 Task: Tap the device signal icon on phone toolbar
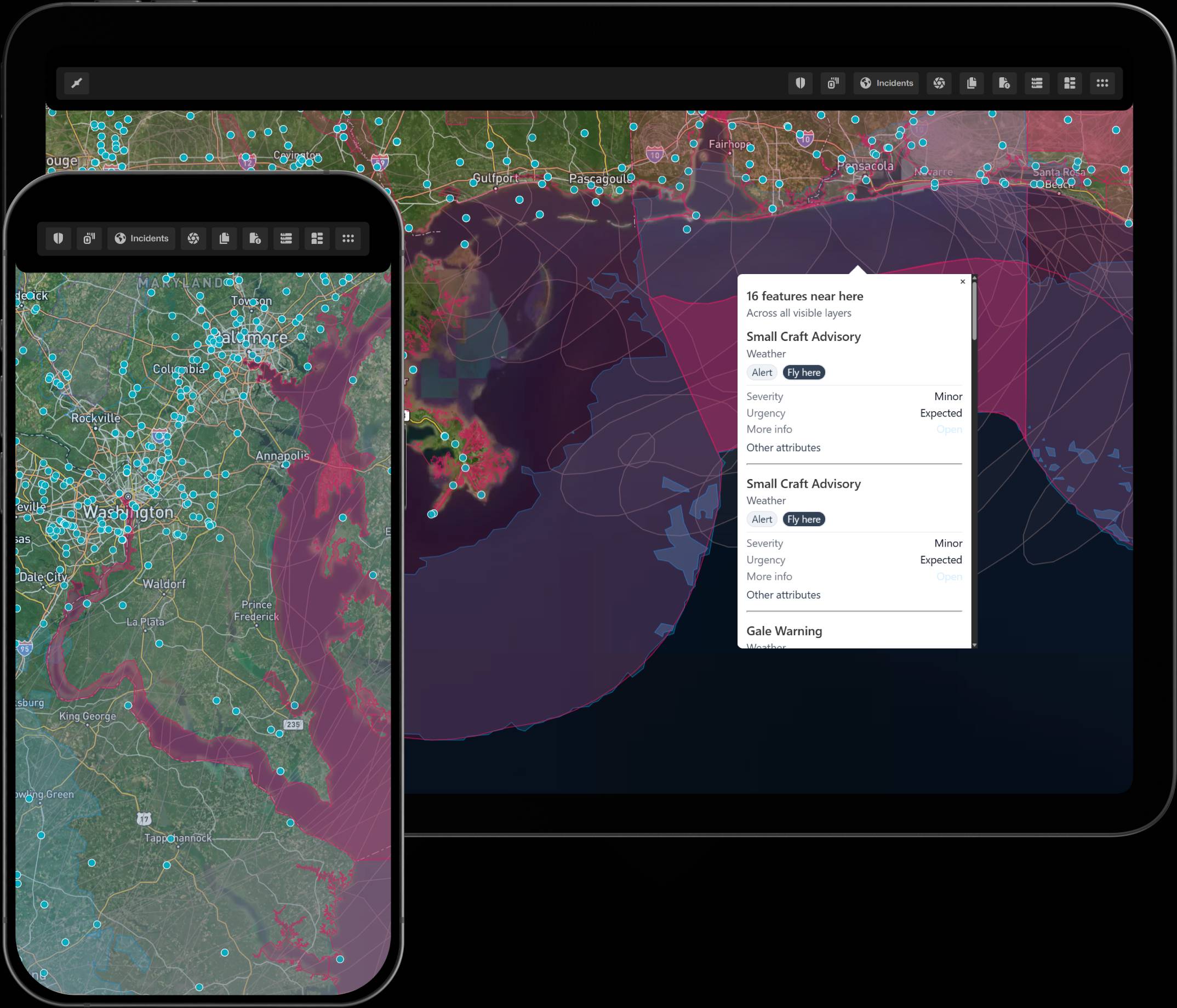point(89,238)
